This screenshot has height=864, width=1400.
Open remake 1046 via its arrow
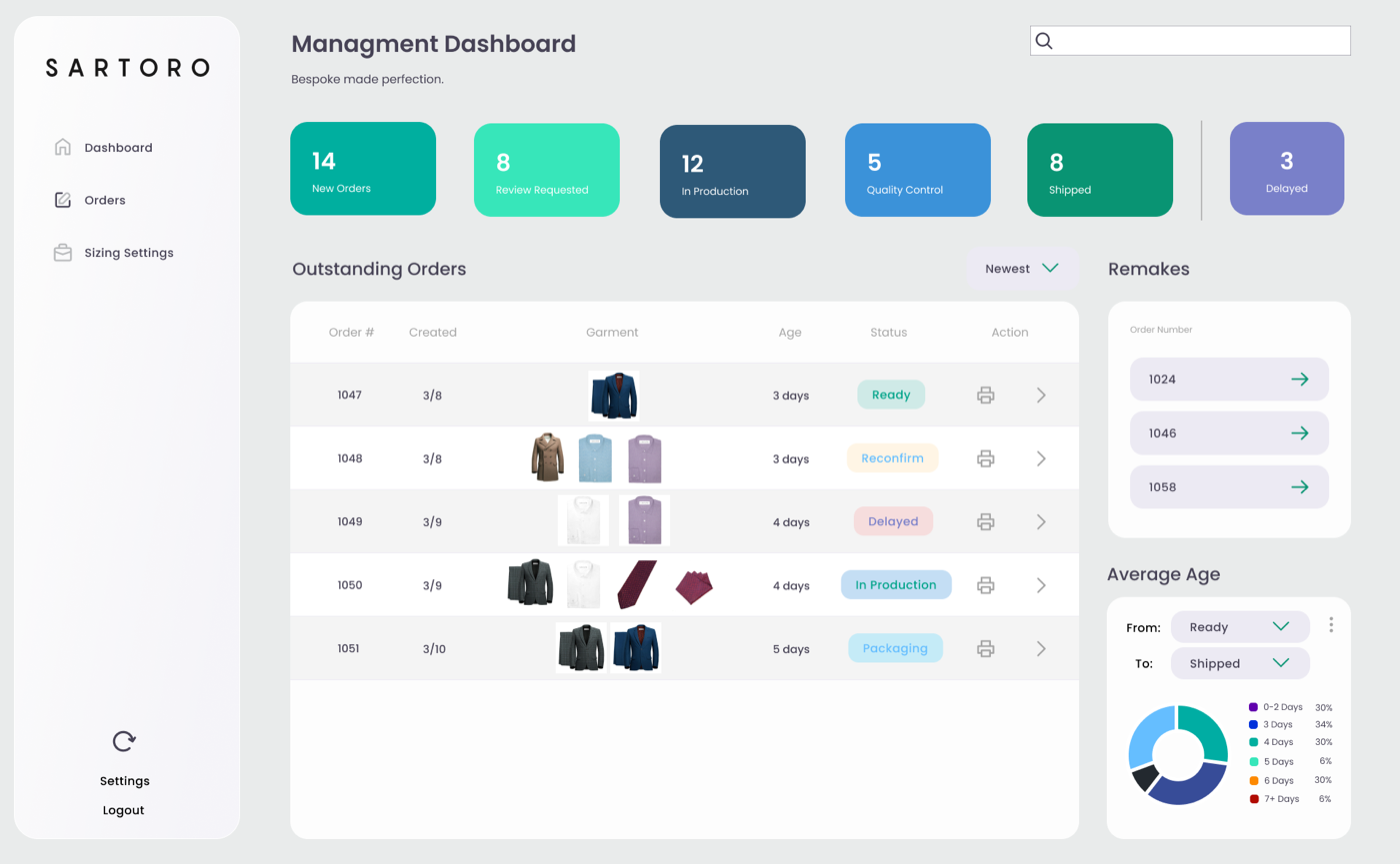[x=1300, y=433]
